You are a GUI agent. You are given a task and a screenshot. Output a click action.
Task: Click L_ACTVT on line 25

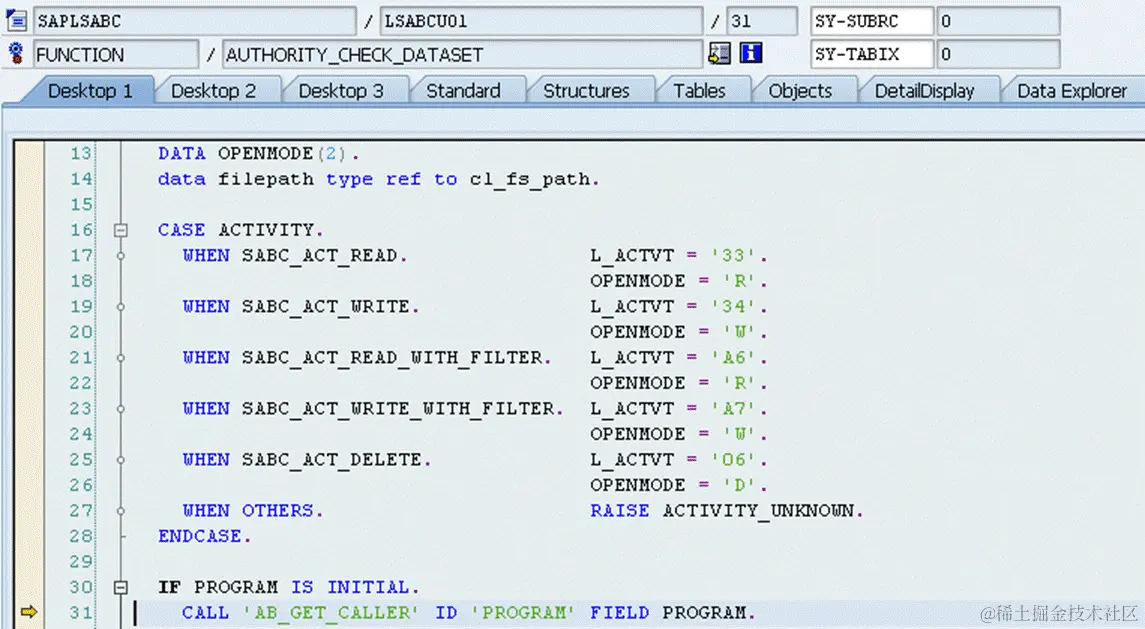(632, 460)
